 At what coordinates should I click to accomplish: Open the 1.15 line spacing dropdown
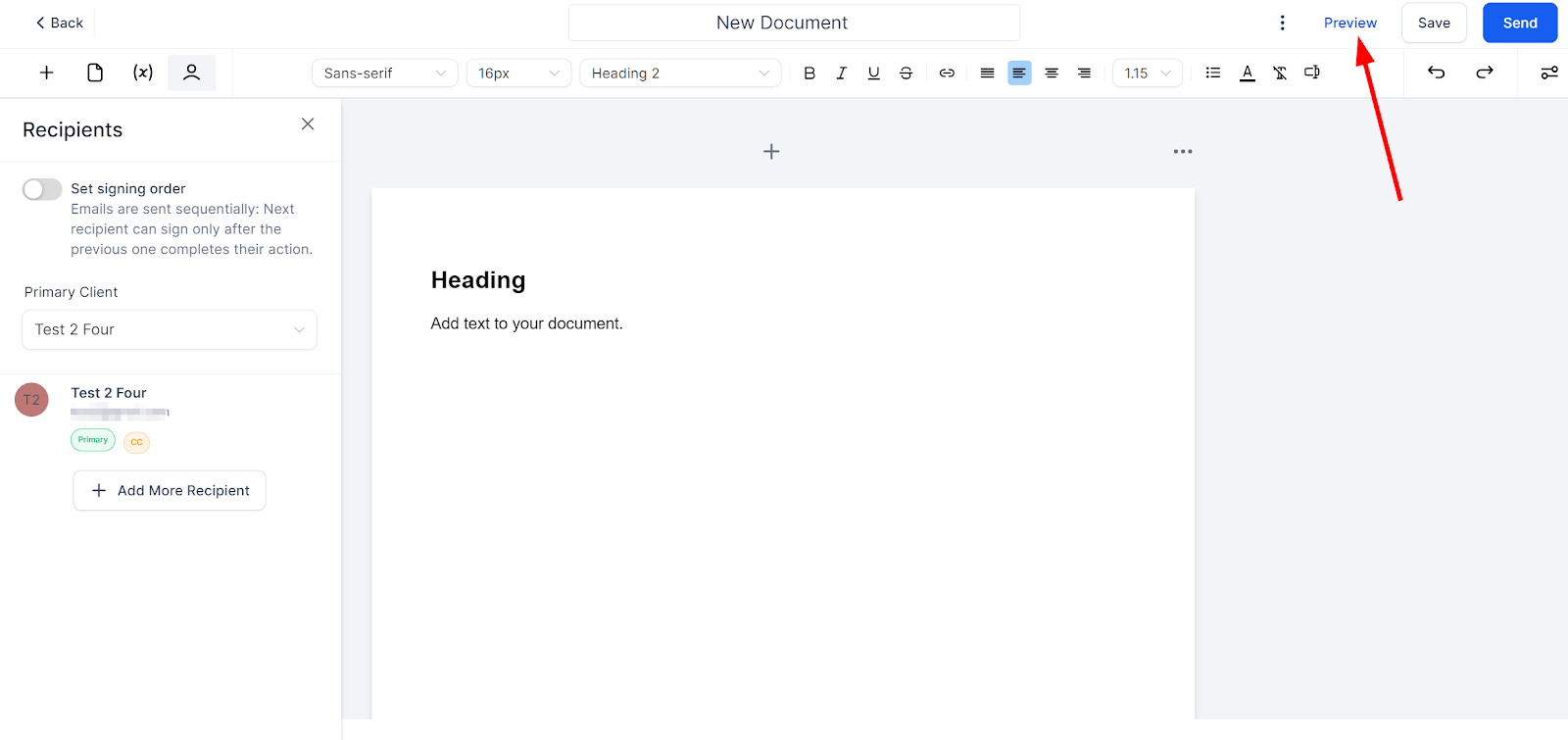1148,74
